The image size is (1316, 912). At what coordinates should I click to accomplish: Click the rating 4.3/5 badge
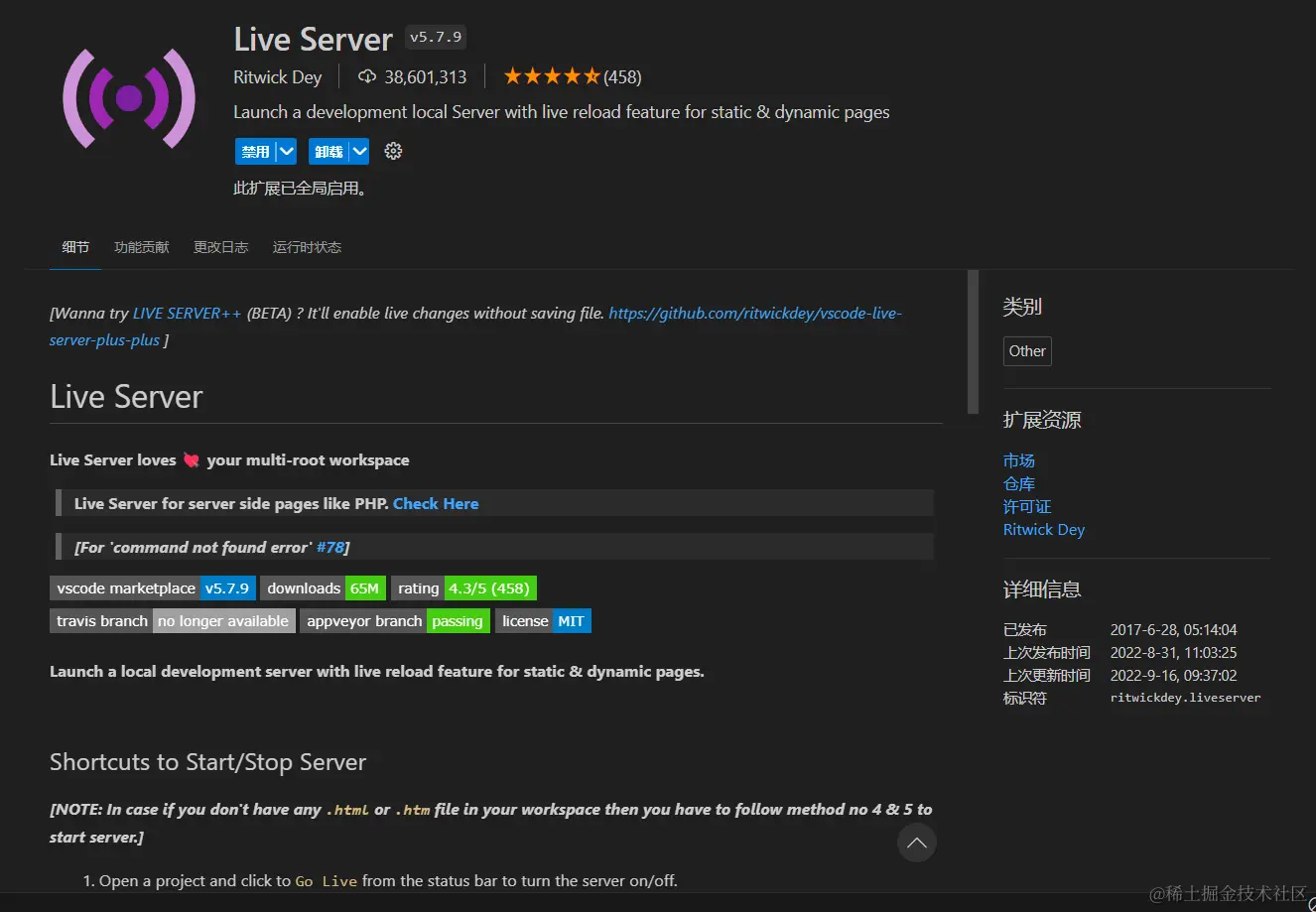pyautogui.click(x=463, y=588)
